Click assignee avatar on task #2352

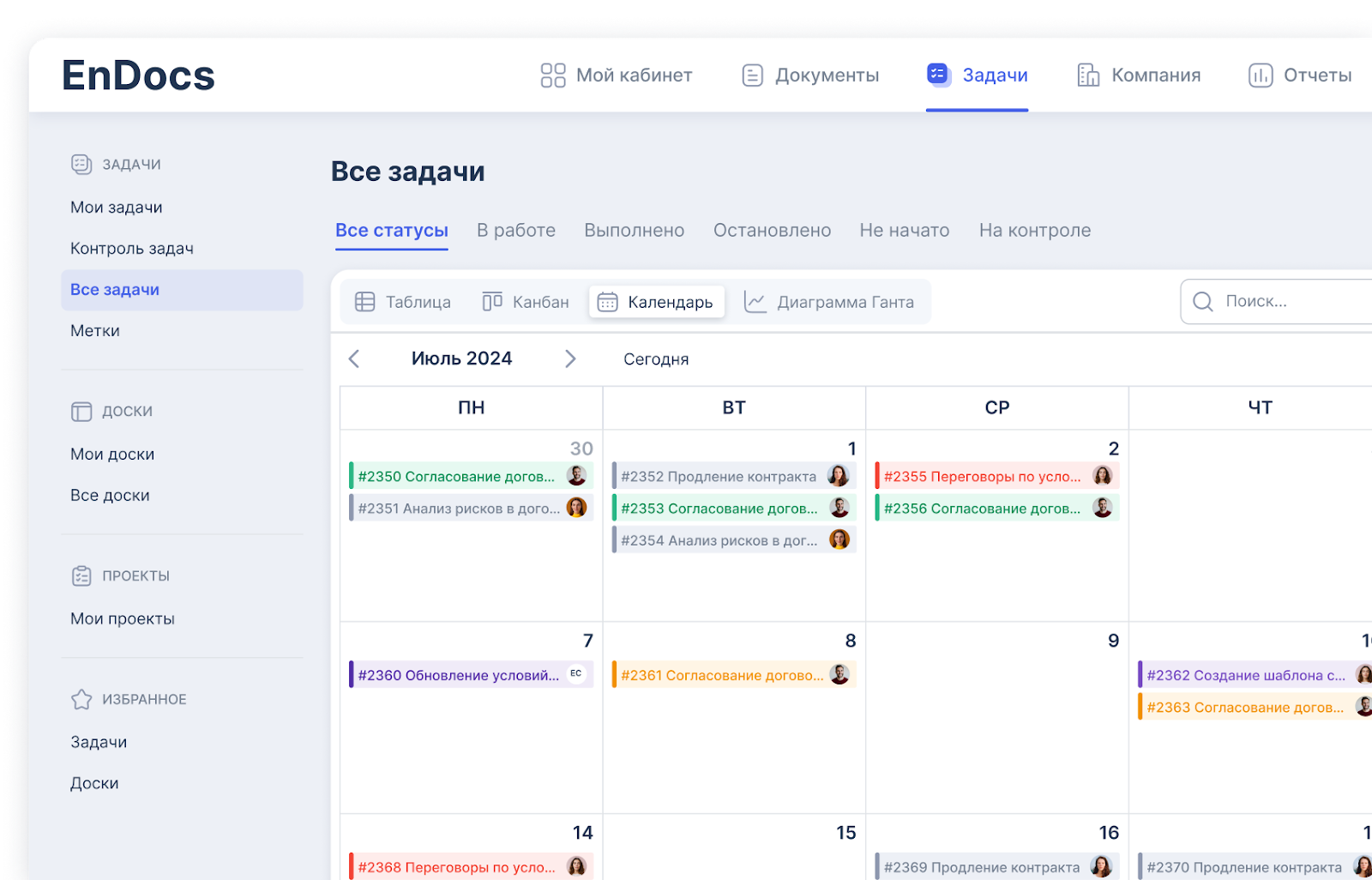(838, 475)
